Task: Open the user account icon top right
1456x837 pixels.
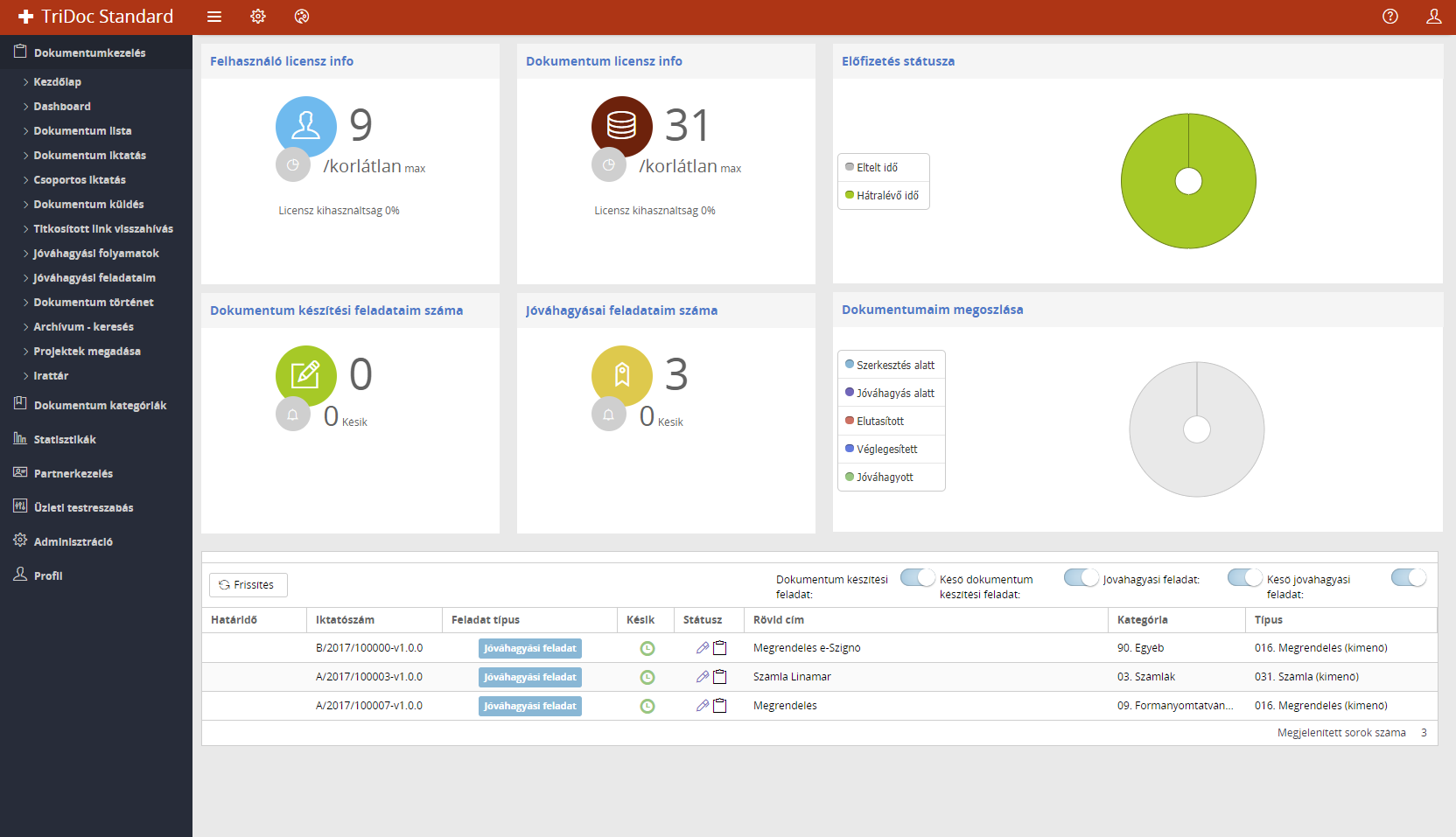Action: 1434,17
